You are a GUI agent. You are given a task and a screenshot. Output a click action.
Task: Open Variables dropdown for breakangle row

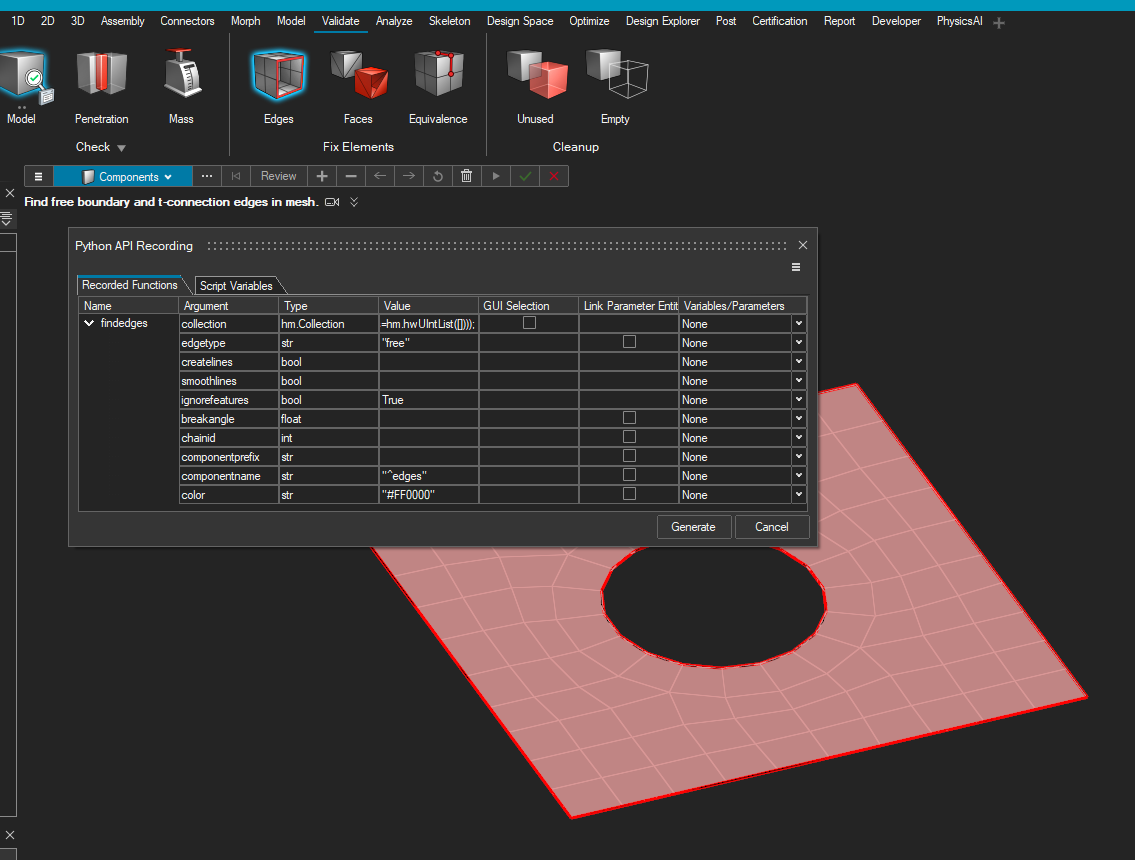point(799,418)
